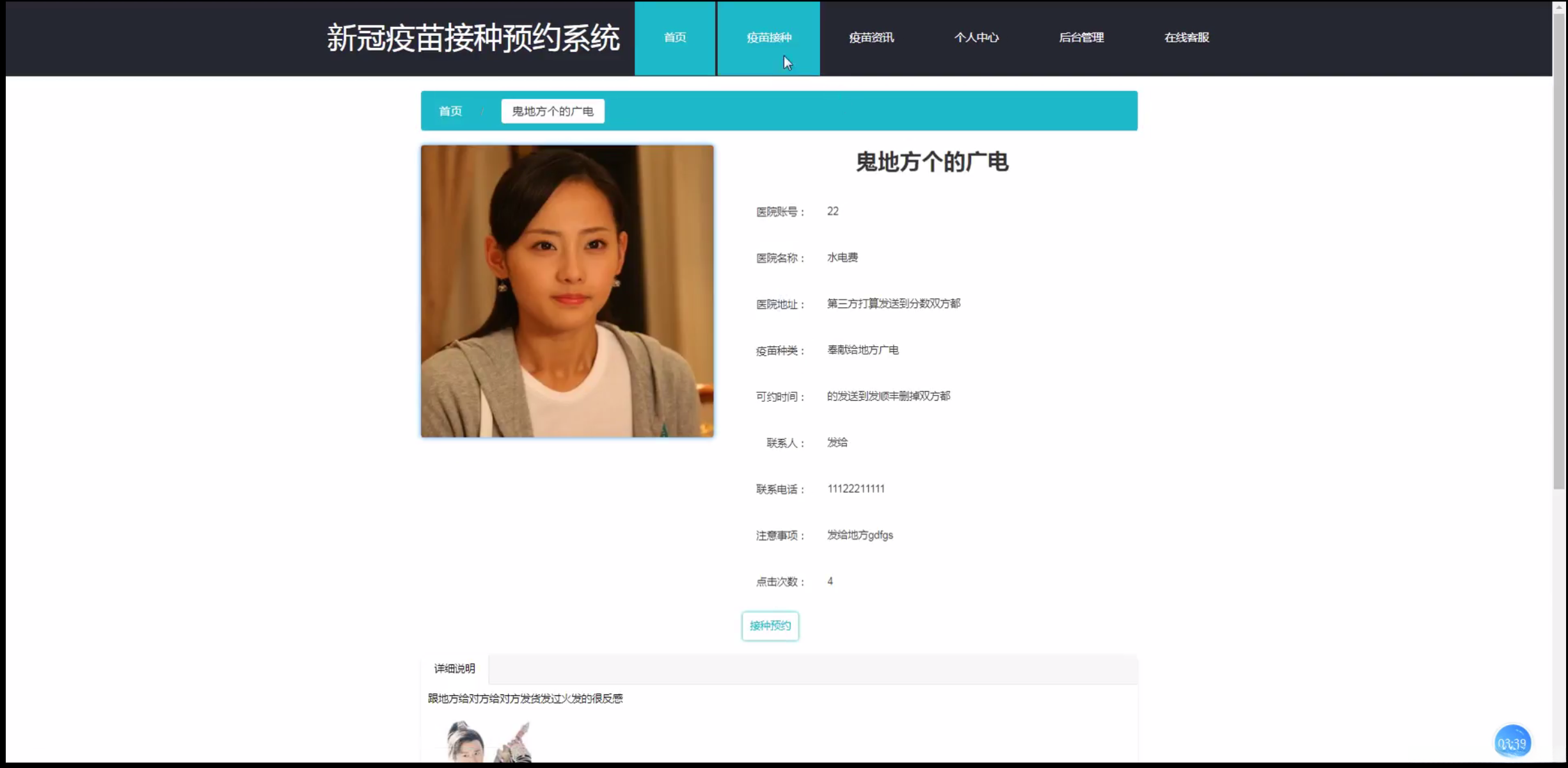The height and width of the screenshot is (768, 1568).
Task: Select the 疫苗接种 navigation tab
Action: (768, 38)
